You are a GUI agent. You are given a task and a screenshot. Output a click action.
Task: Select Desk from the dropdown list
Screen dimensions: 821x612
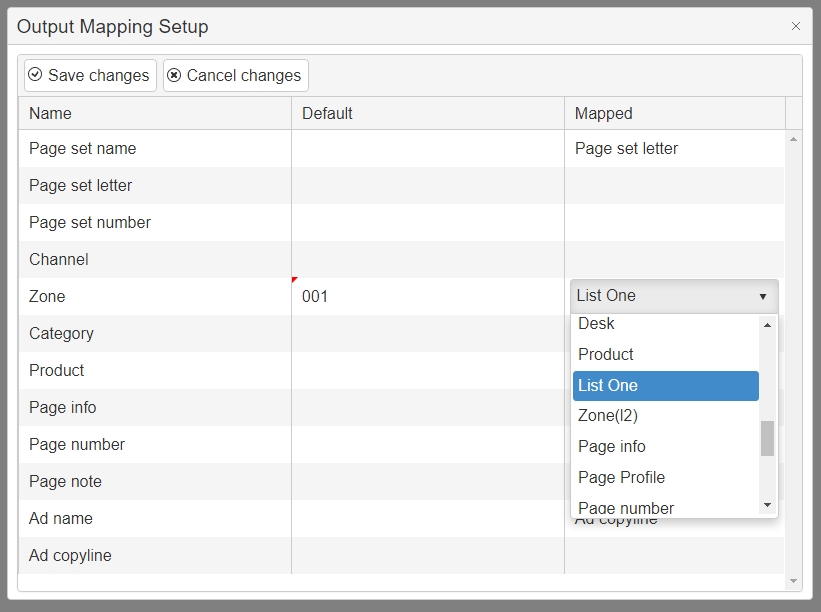point(597,324)
